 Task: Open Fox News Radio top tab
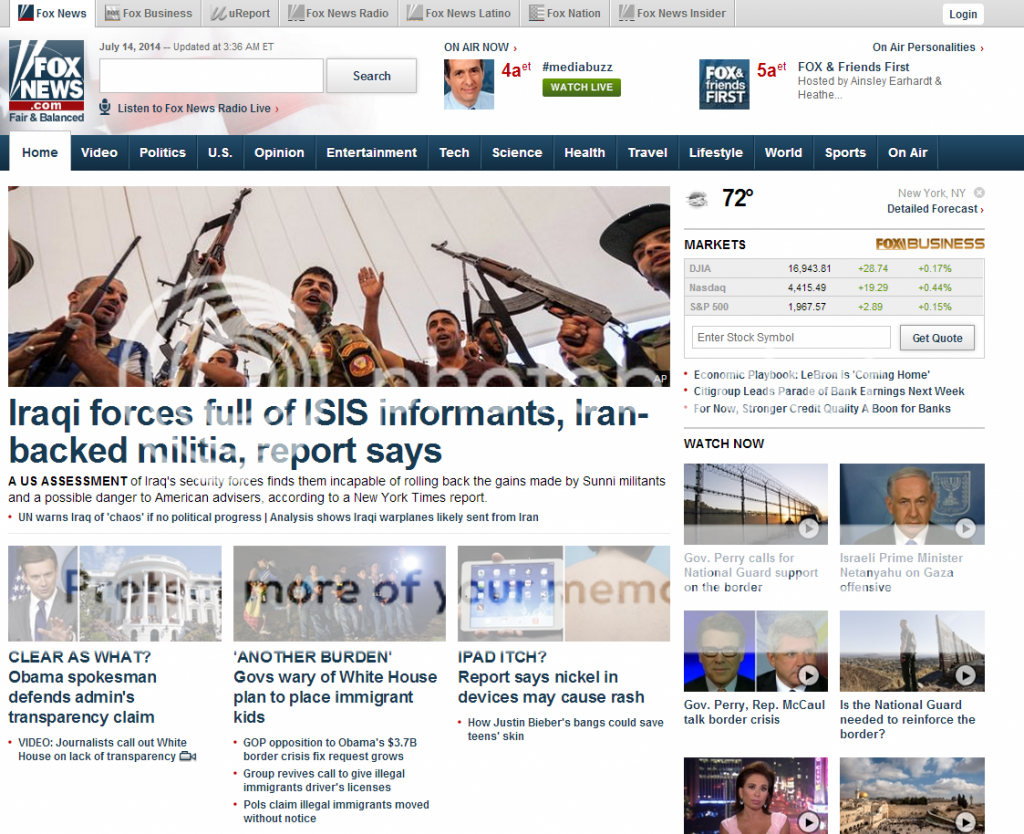pyautogui.click(x=338, y=13)
